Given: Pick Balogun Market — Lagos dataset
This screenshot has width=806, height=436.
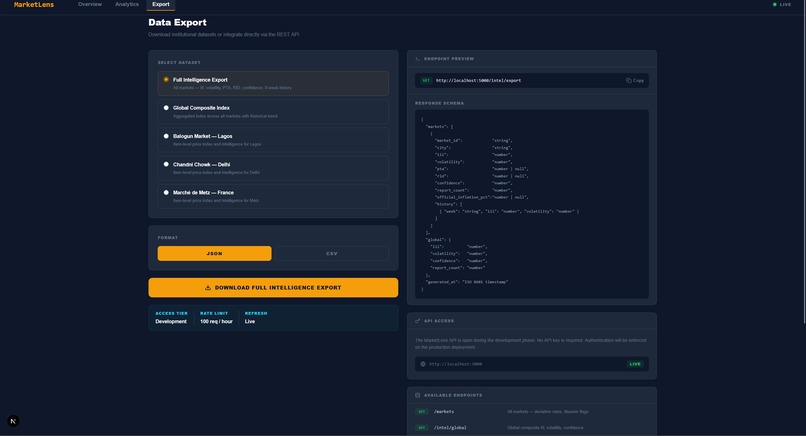Looking at the screenshot, I should [273, 140].
